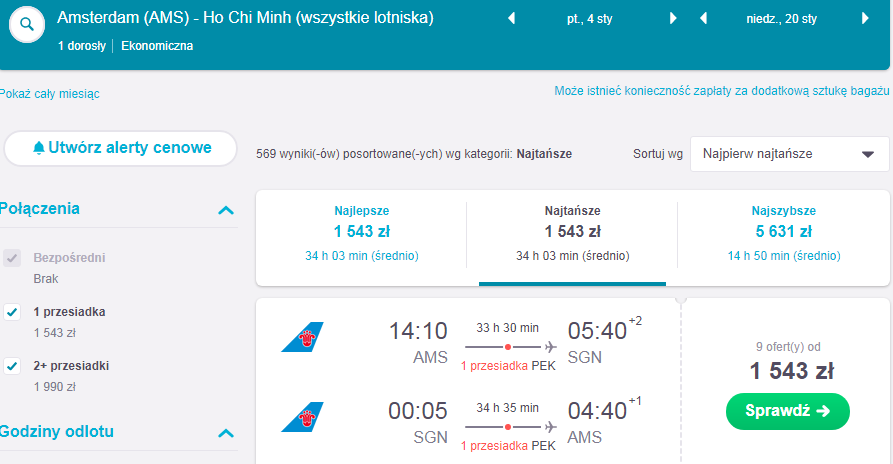Image resolution: width=893 pixels, height=464 pixels.
Task: Collapse the Połączenia filter section
Action: point(226,210)
